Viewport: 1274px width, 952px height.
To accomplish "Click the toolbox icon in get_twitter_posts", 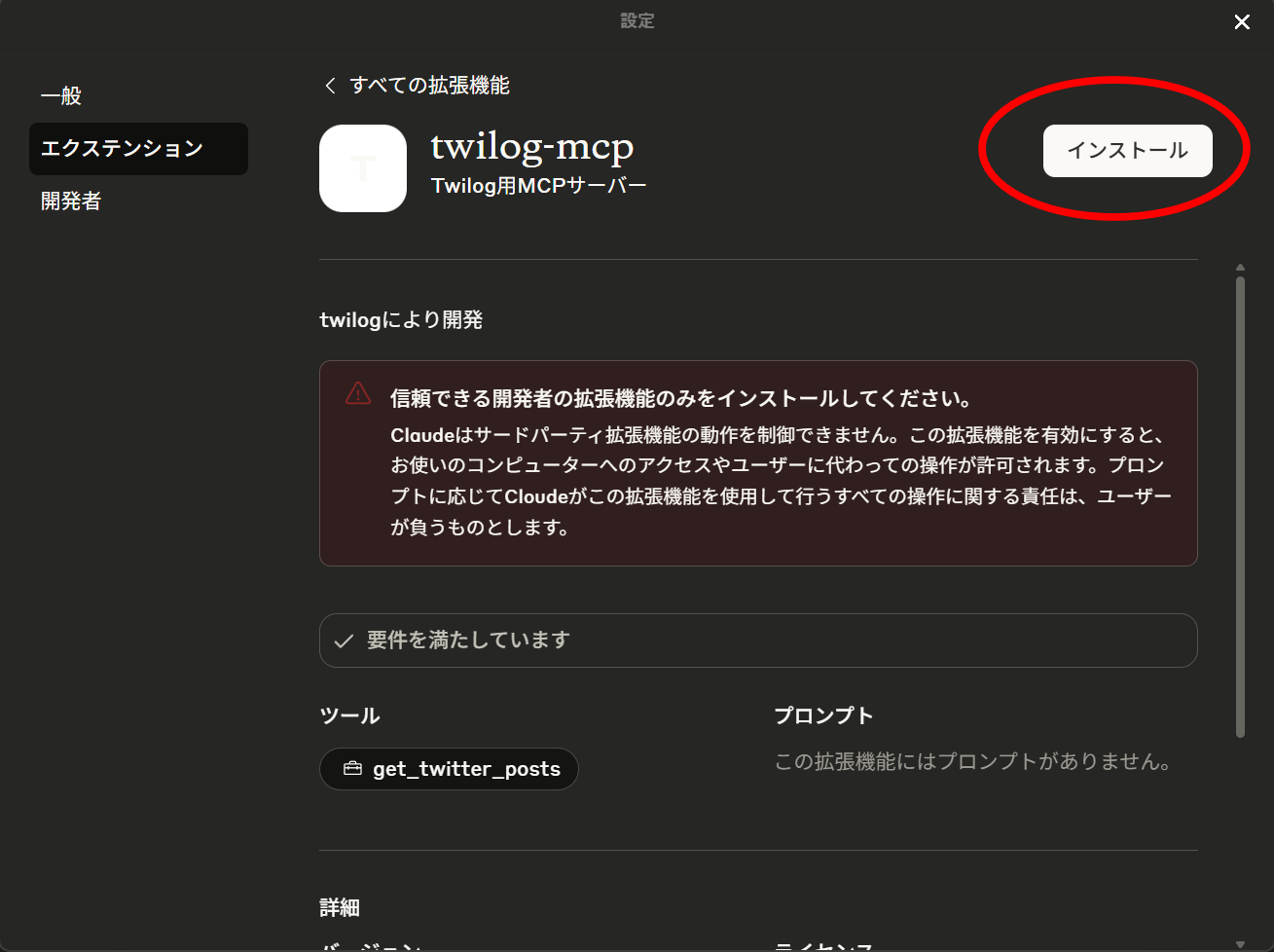I will point(352,769).
